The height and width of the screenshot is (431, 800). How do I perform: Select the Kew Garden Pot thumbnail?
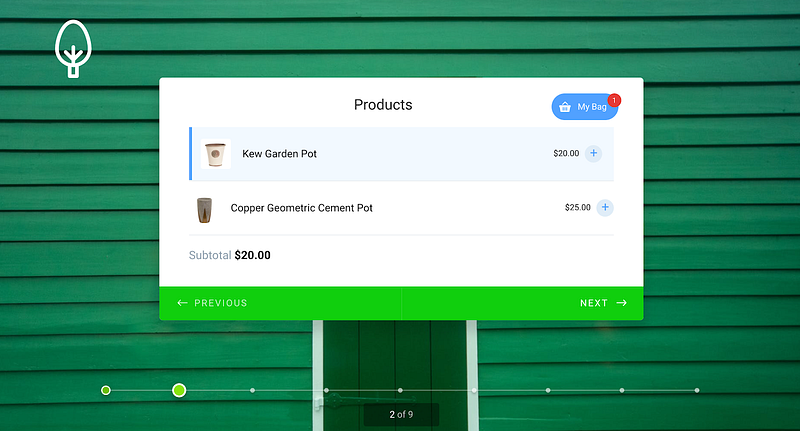pos(215,154)
